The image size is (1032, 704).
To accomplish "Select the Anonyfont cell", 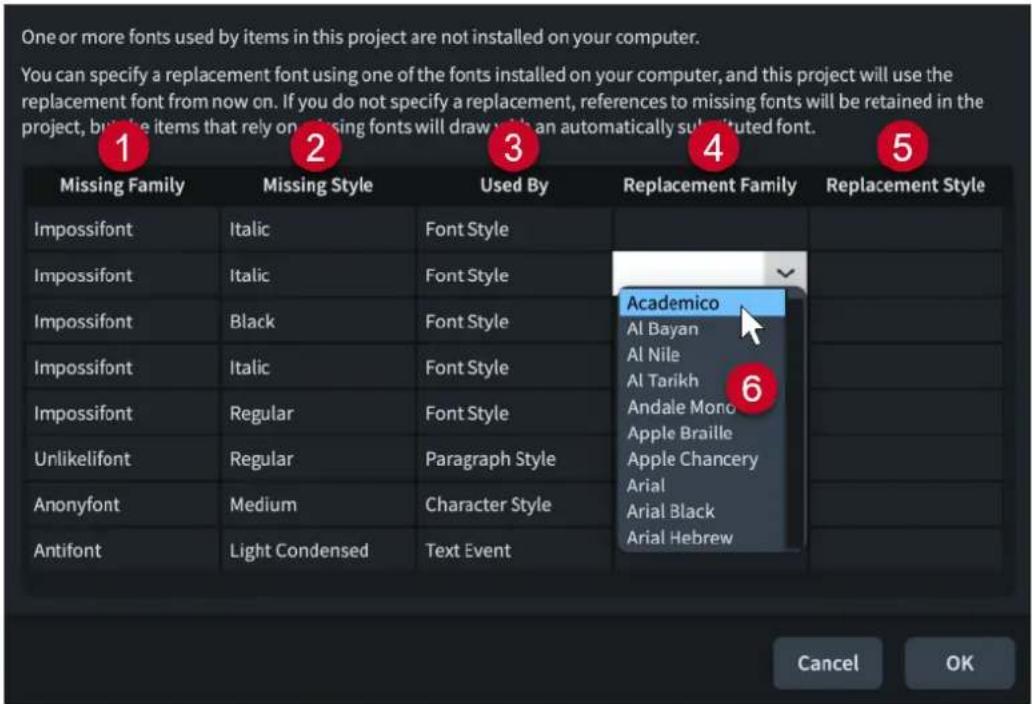I will (x=123, y=505).
